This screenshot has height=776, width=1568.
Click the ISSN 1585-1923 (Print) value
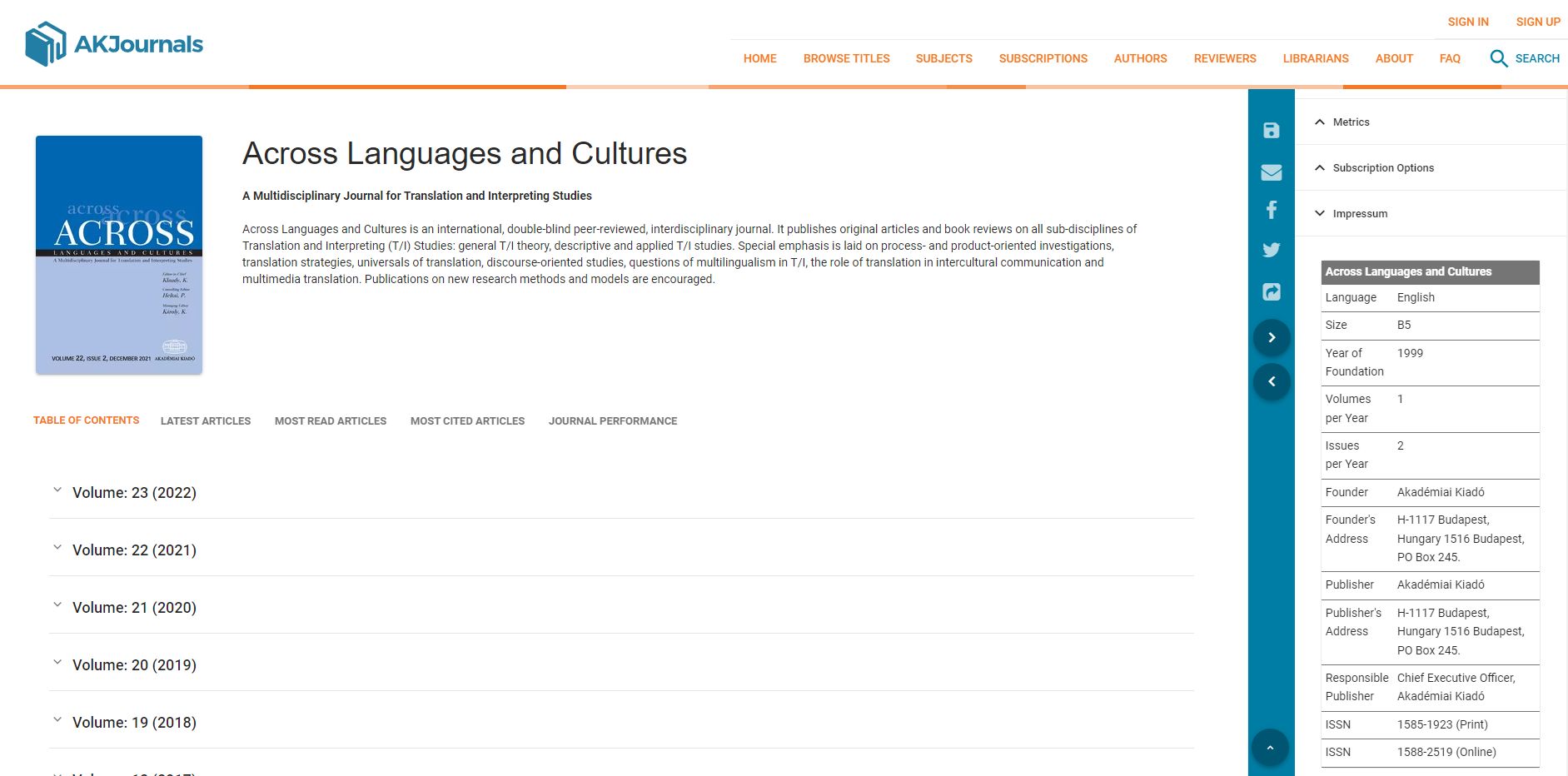click(x=1442, y=724)
